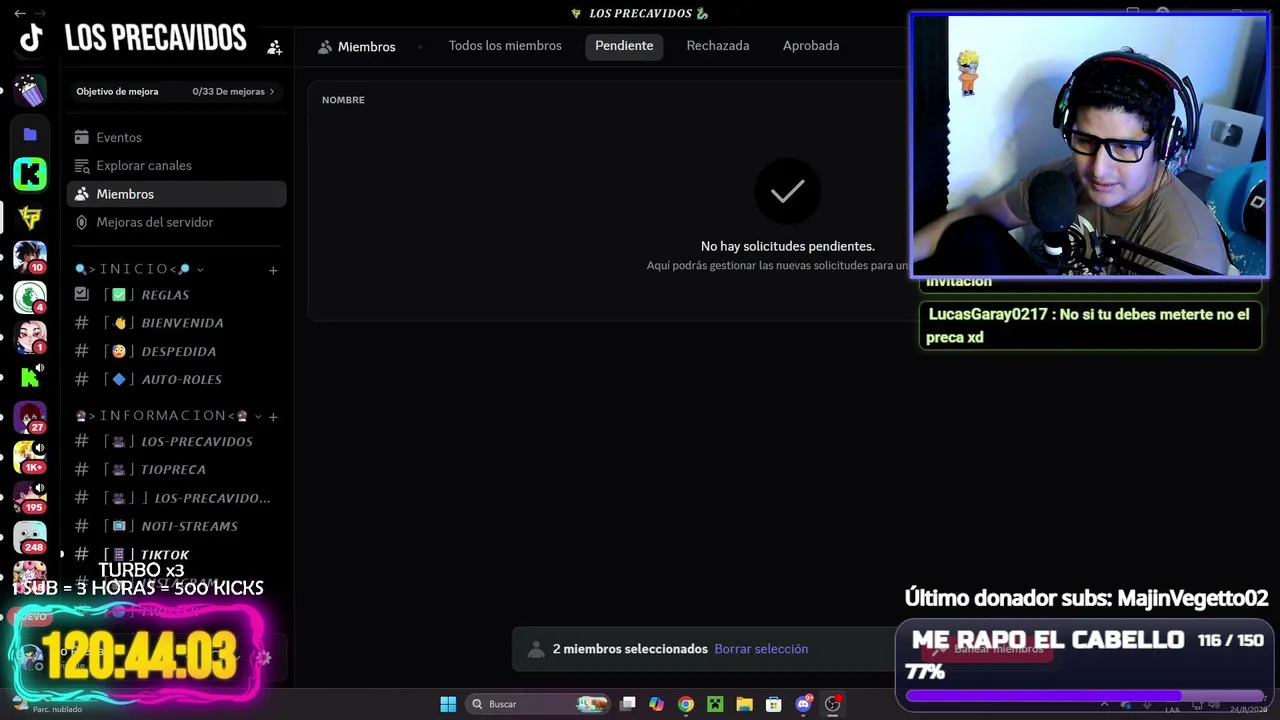Open Windows Start menu

[x=448, y=704]
